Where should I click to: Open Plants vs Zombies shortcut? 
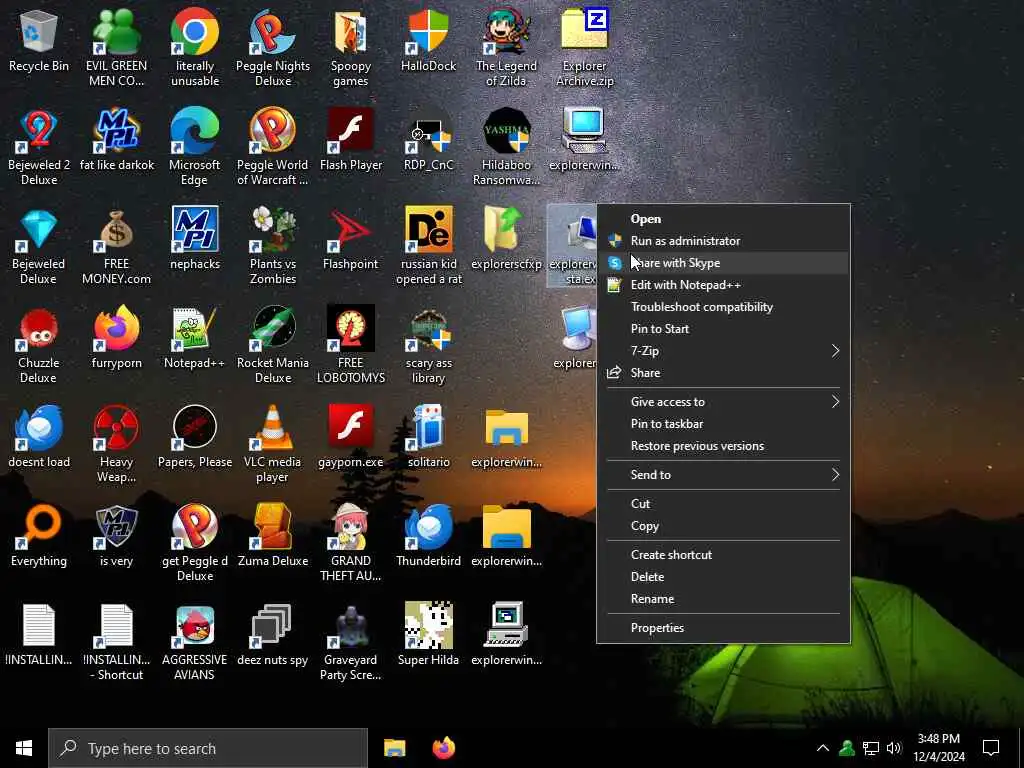(x=273, y=246)
